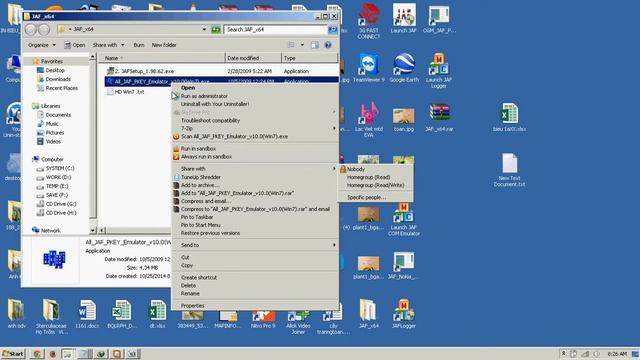Sort by Date modified column
This screenshot has width=640, height=360.
coord(253,58)
